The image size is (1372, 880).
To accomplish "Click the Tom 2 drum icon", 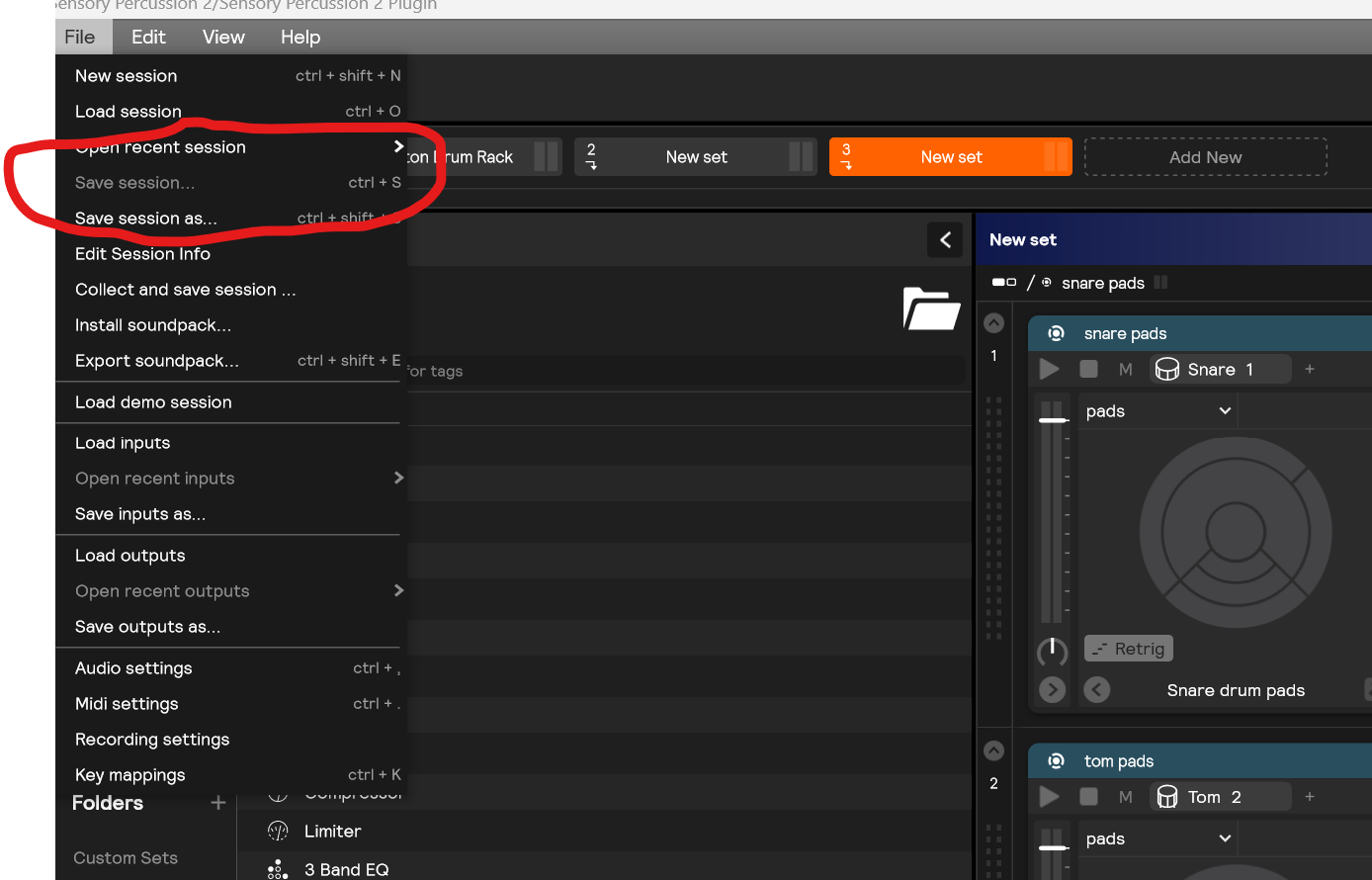I will point(1167,797).
